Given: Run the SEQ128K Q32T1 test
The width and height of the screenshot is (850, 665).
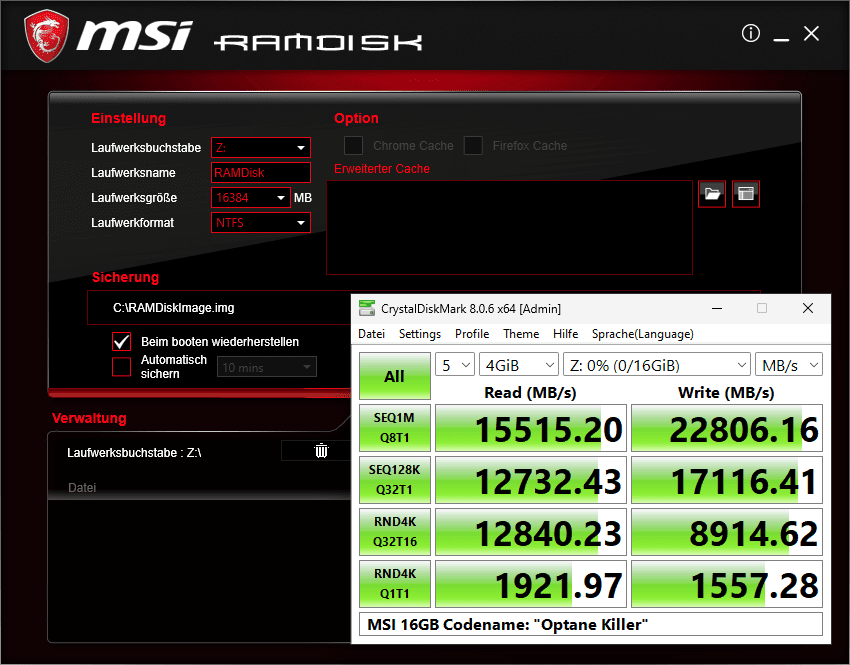Looking at the screenshot, I should 395,480.
